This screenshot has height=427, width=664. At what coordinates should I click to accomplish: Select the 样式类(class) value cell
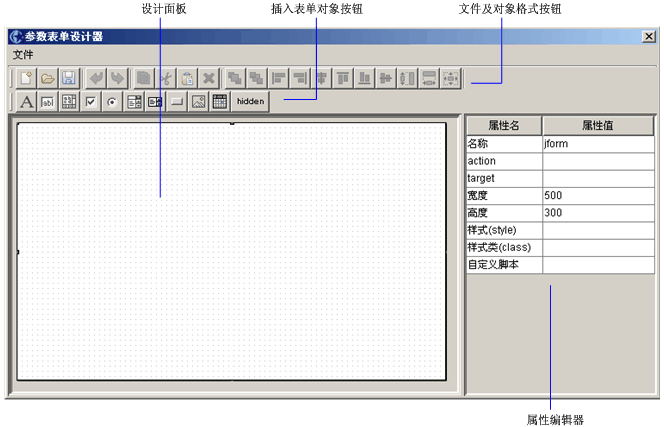coord(598,248)
